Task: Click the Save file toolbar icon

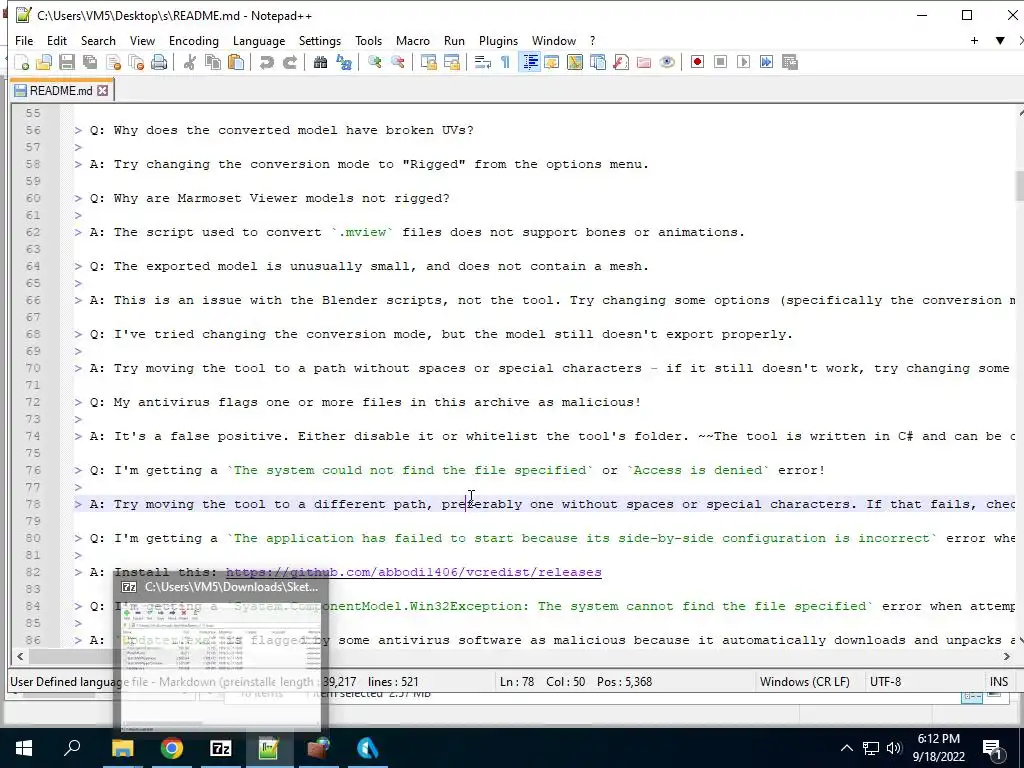Action: 67,62
